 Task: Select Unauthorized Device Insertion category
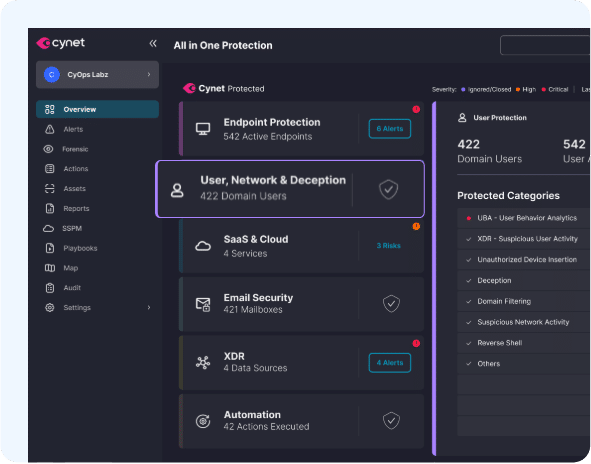(524, 260)
